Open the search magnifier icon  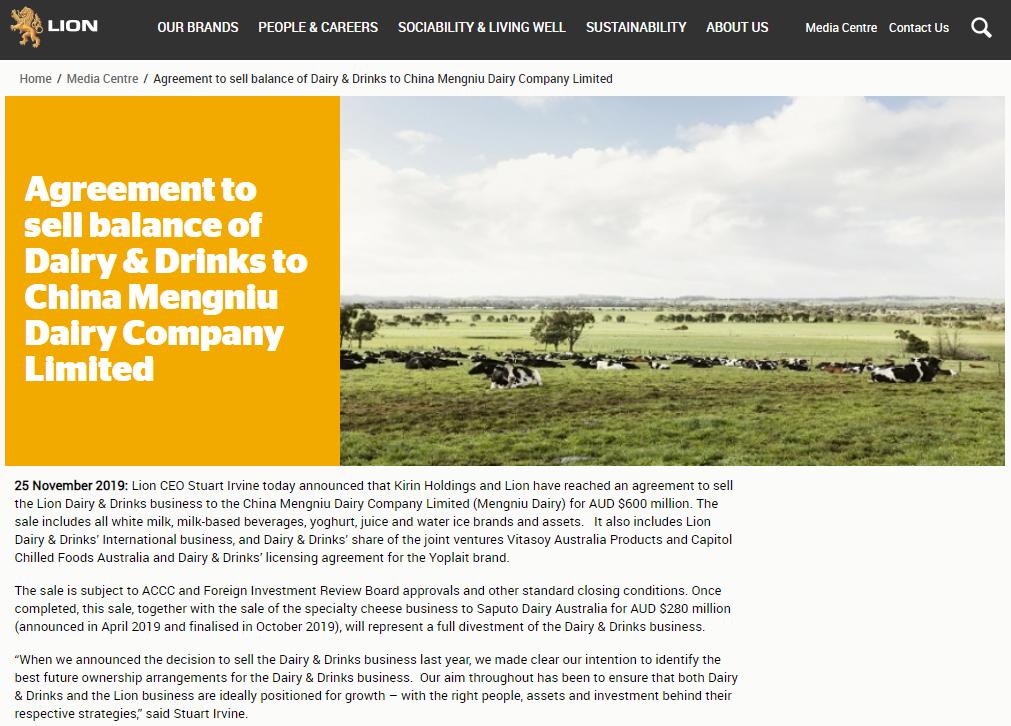pyautogui.click(x=981, y=27)
